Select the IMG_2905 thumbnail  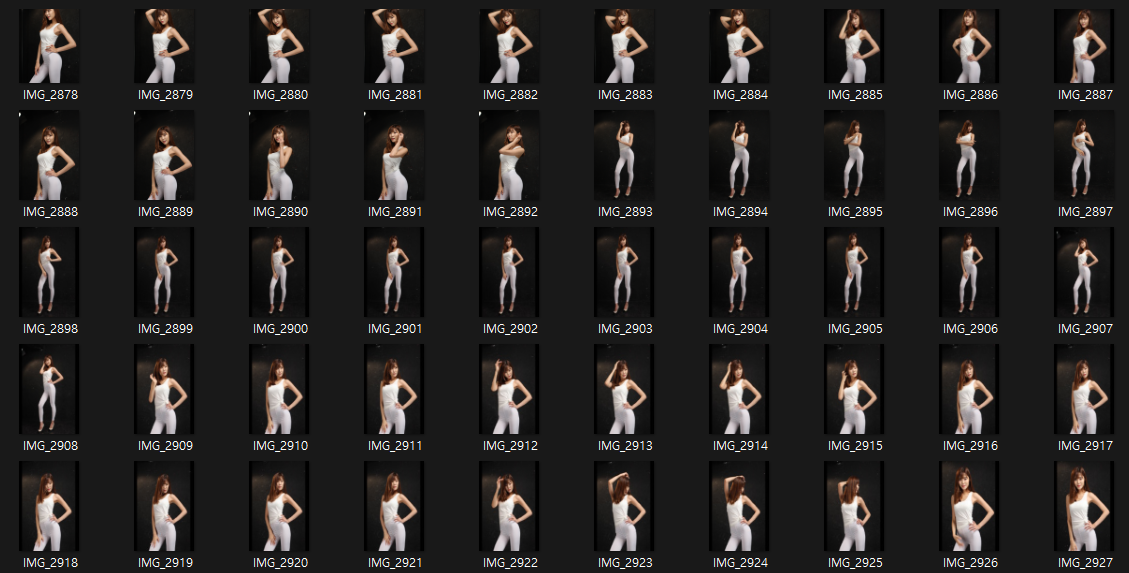(x=855, y=272)
